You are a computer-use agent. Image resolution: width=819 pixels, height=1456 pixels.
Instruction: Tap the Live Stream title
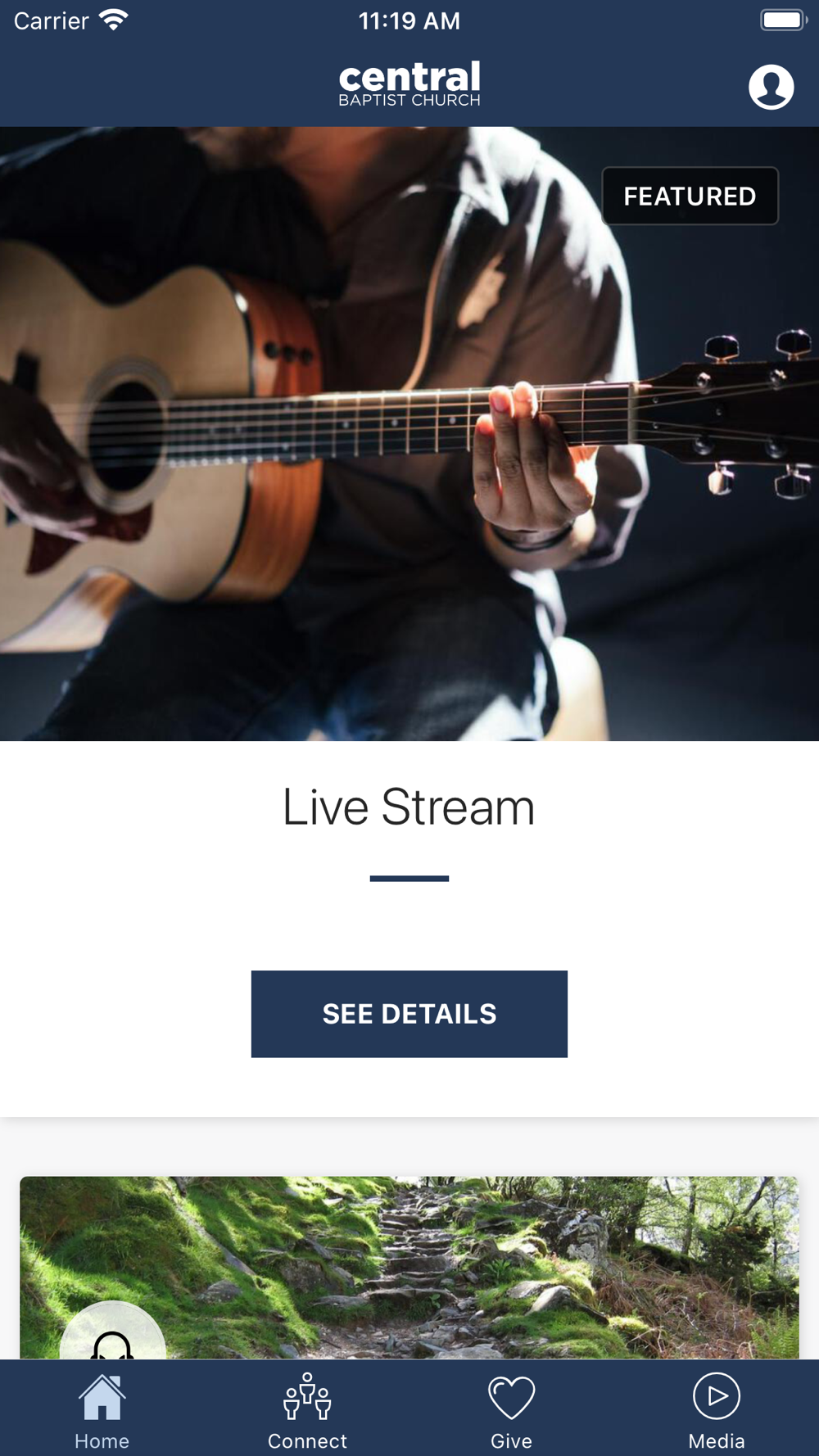coord(409,807)
